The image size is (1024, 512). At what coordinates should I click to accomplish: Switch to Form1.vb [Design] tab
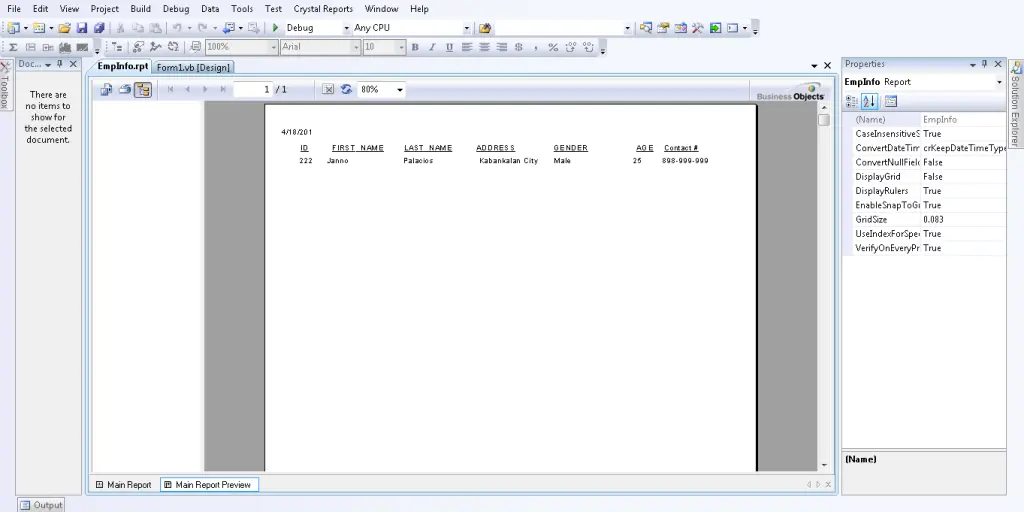click(194, 67)
